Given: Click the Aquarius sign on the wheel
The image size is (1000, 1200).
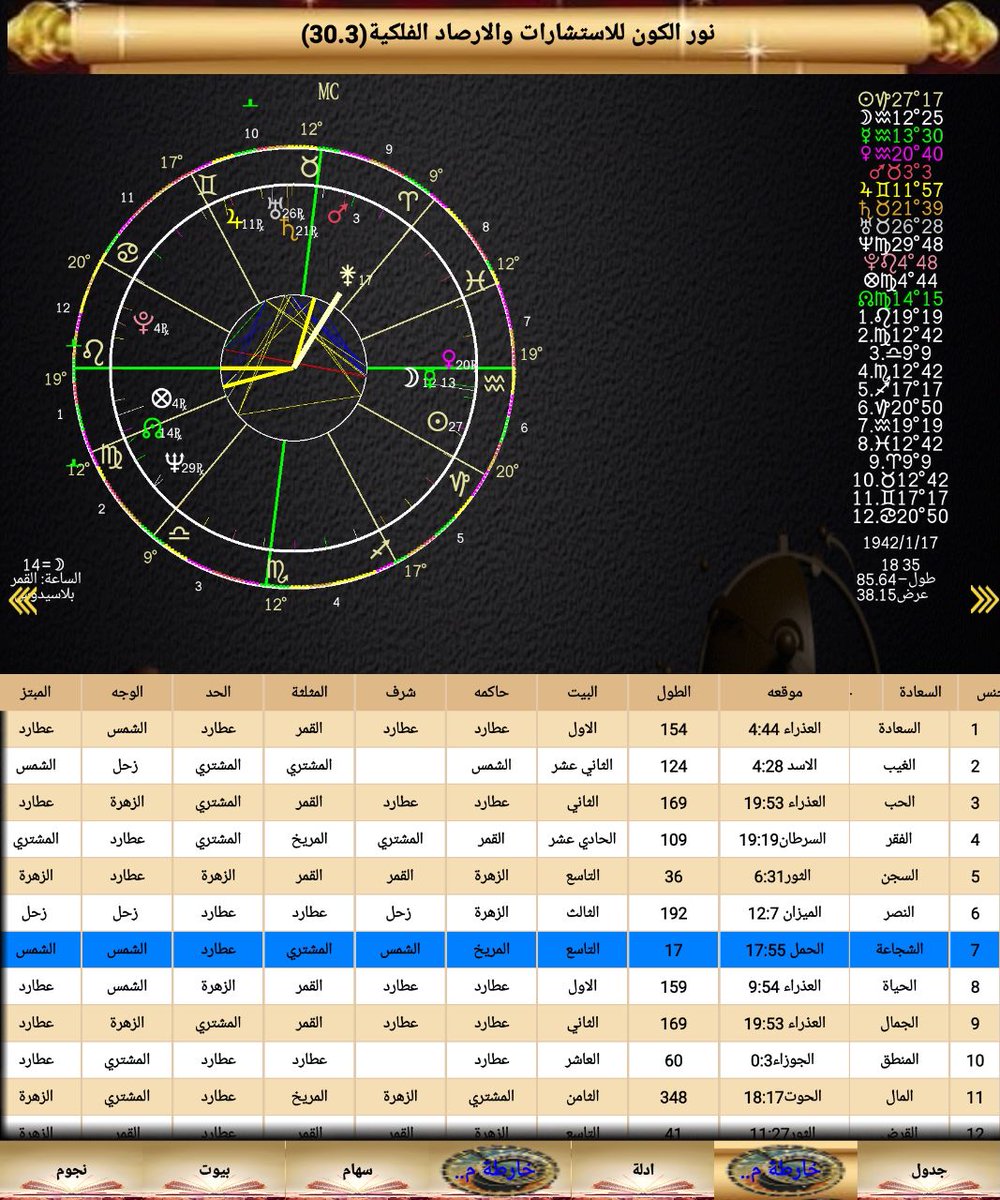Looking at the screenshot, I should point(494,383).
